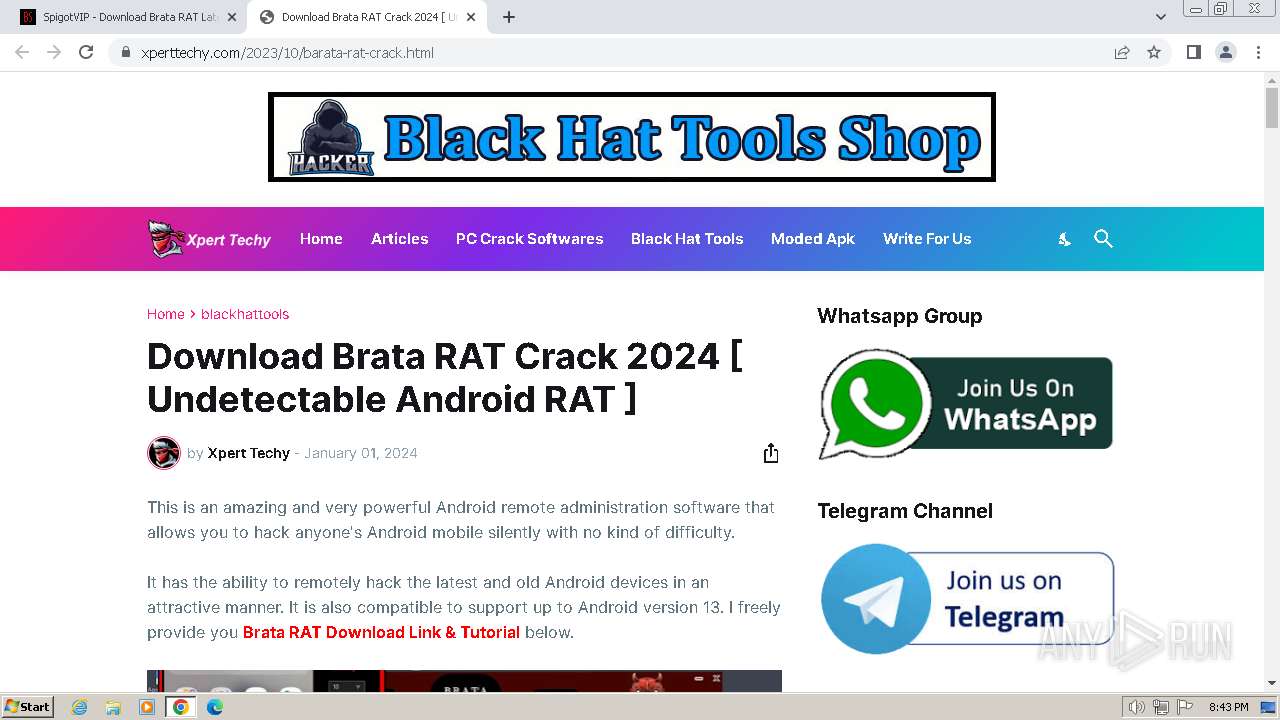This screenshot has width=1280, height=720.
Task: Open the PC Crack Softwares menu item
Action: pyautogui.click(x=529, y=239)
